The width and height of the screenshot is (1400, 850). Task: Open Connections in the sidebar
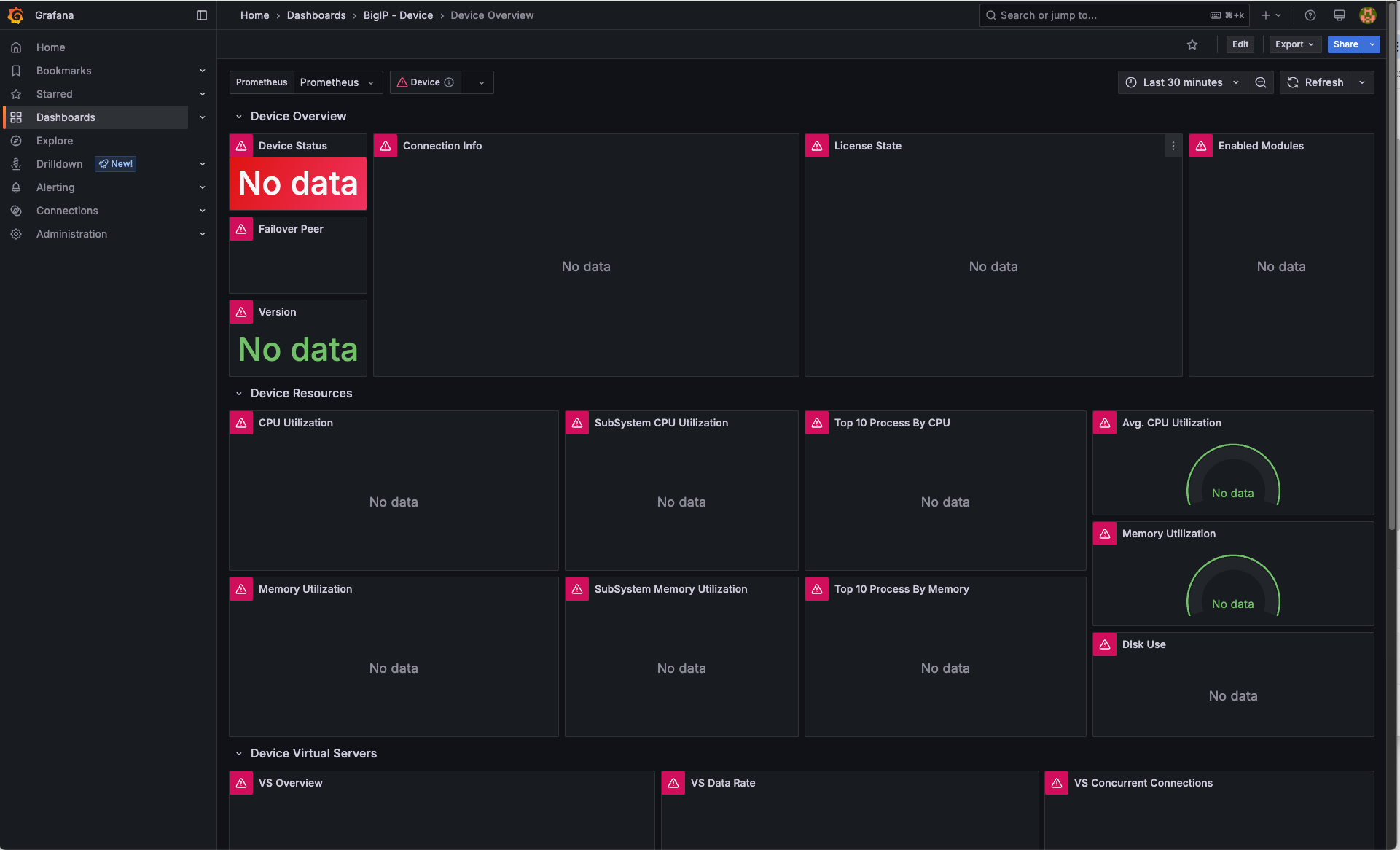click(66, 210)
